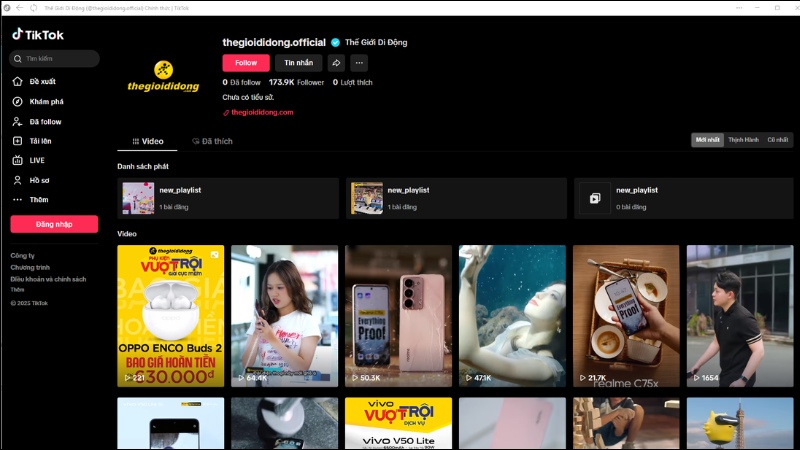
Task: Open Đã follow people icon
Action: pos(17,121)
